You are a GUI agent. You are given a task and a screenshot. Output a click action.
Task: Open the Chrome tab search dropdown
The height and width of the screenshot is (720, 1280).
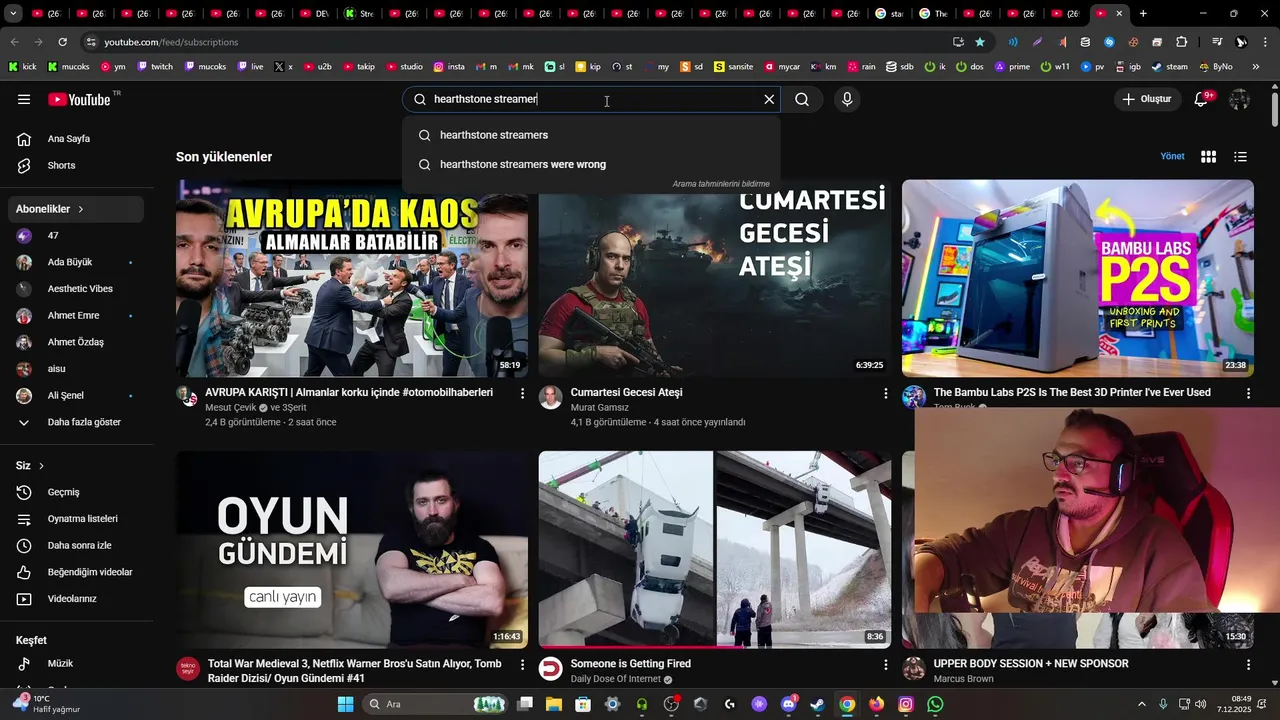(x=14, y=14)
